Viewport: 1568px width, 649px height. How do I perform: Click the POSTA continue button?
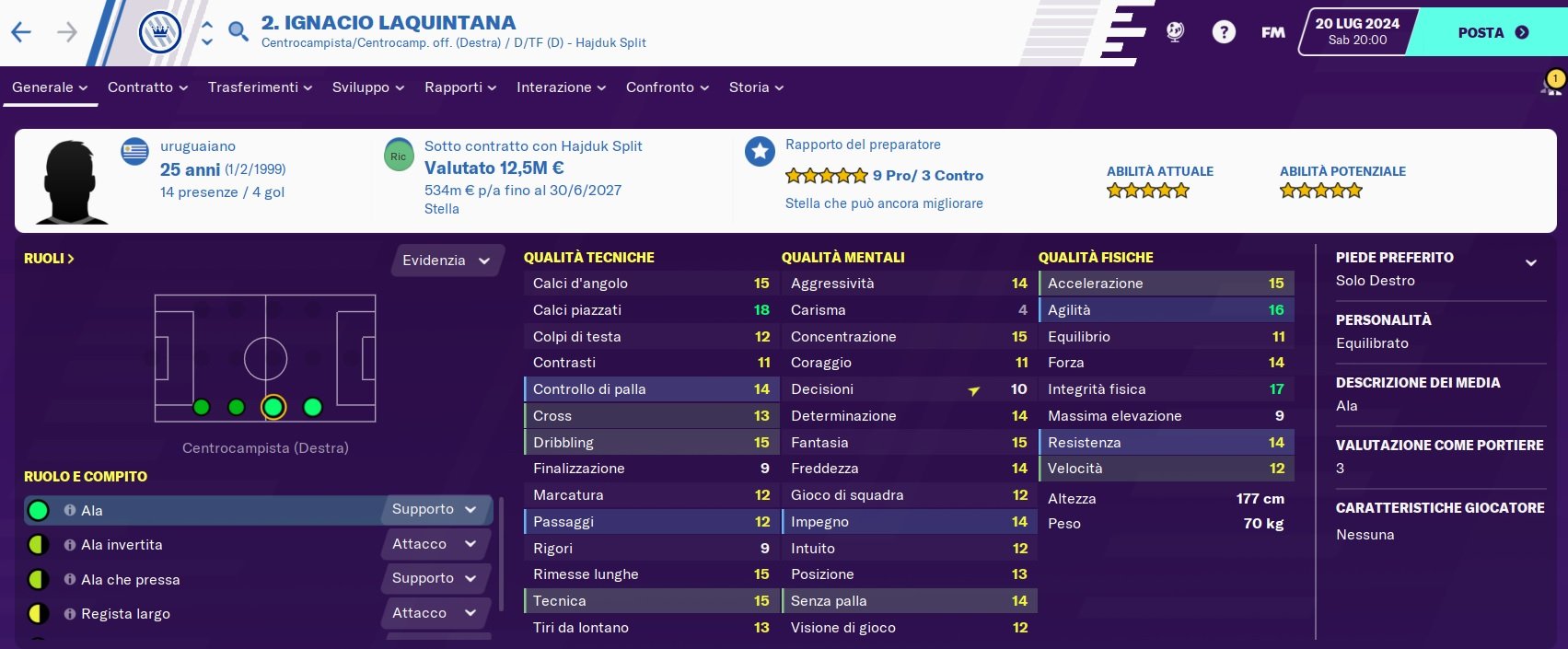pyautogui.click(x=1492, y=33)
